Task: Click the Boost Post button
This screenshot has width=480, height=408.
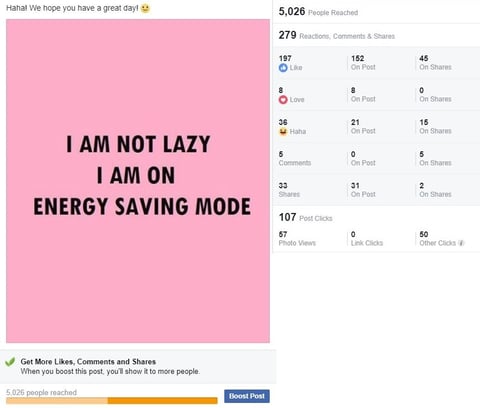Action: coord(247,396)
